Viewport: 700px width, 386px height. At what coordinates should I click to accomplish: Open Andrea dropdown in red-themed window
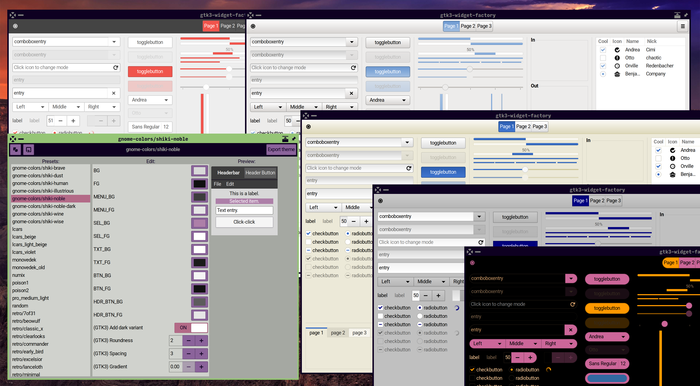coord(150,100)
